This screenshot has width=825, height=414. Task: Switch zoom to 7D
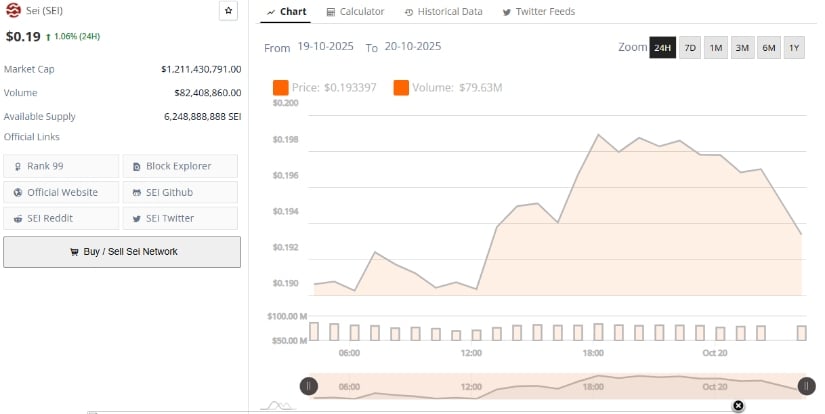(690, 48)
